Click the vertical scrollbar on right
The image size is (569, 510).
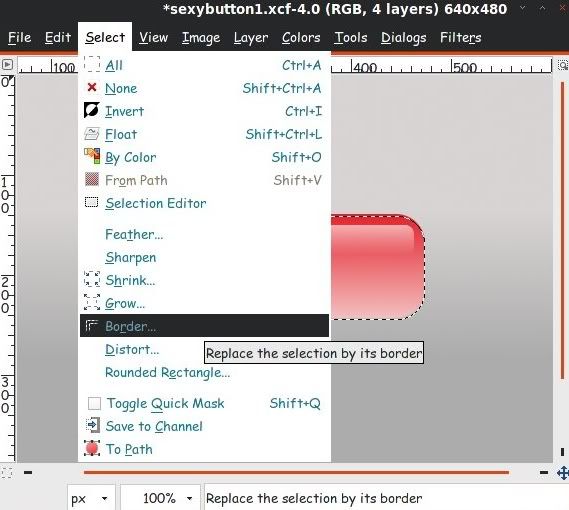tap(562, 230)
